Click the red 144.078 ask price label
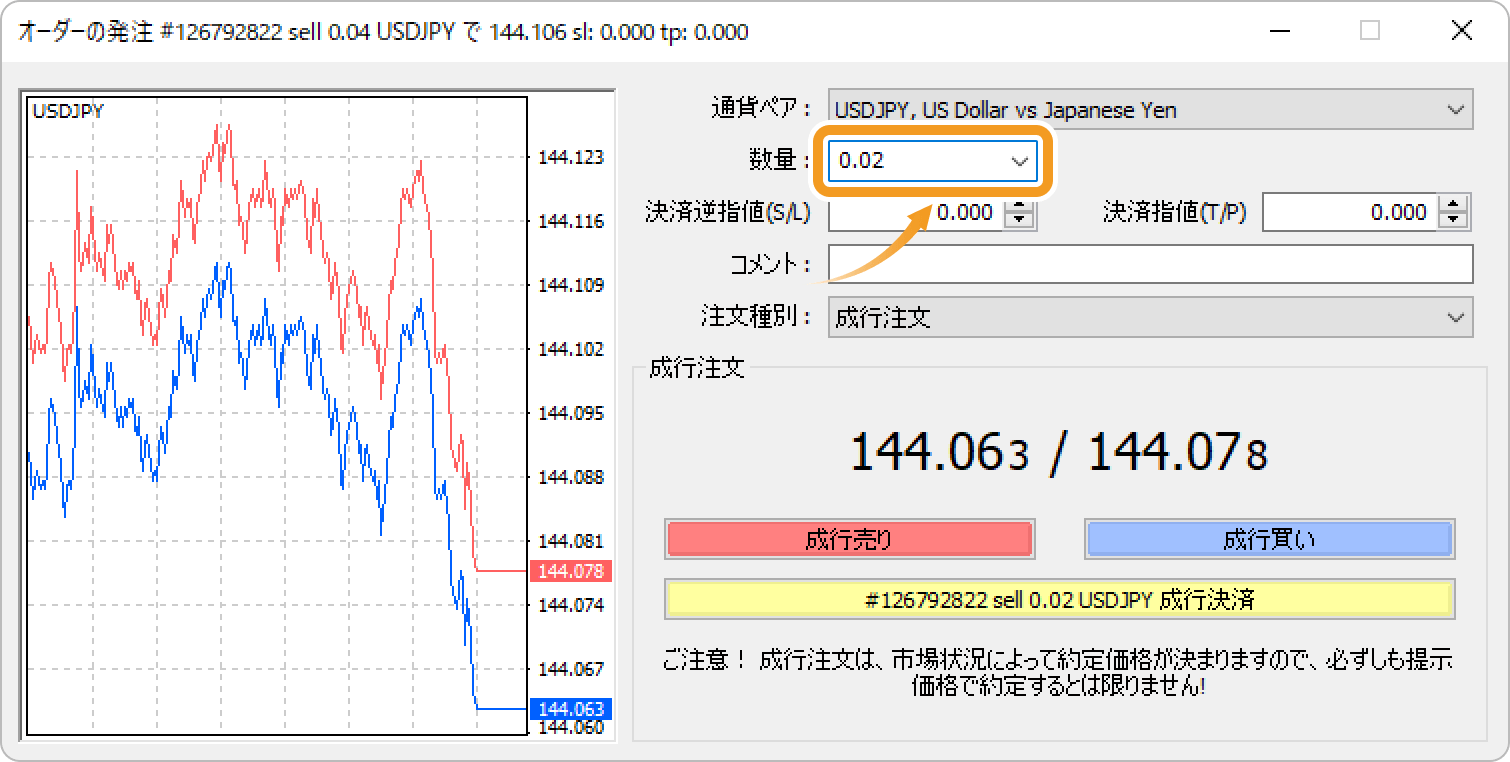This screenshot has width=1510, height=762. [570, 571]
